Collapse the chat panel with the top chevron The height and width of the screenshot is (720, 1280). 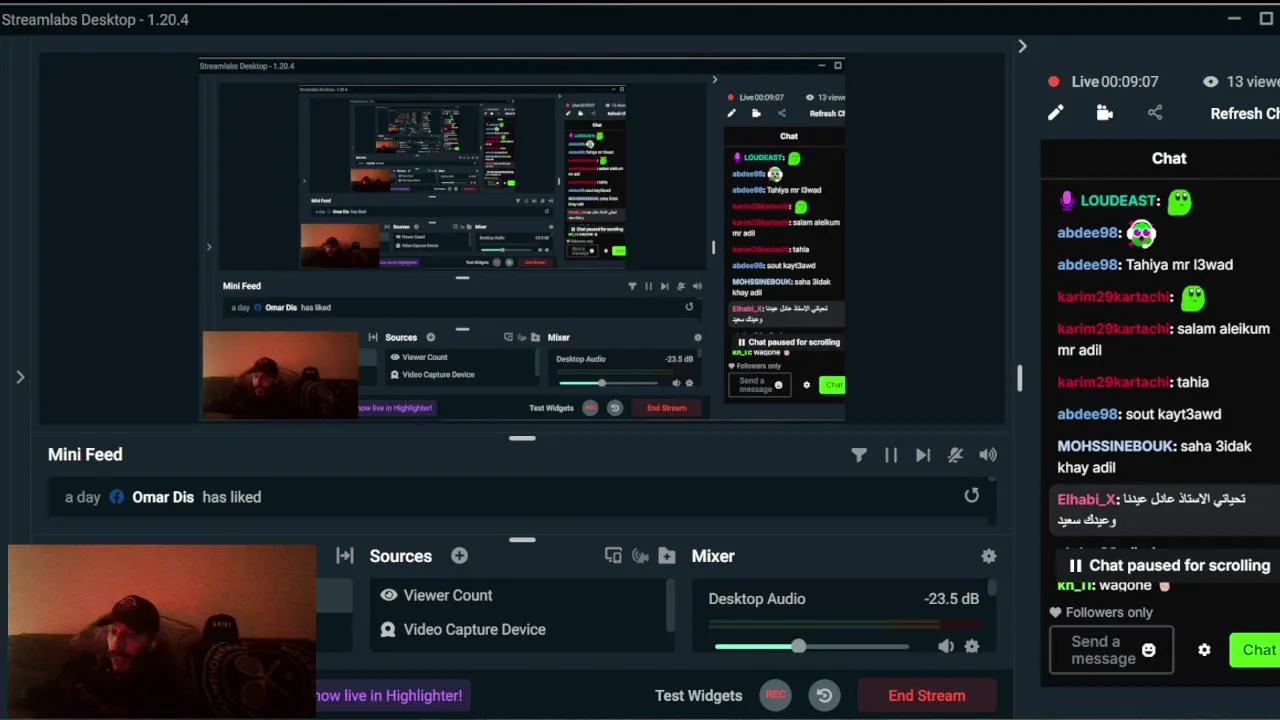(x=1022, y=46)
